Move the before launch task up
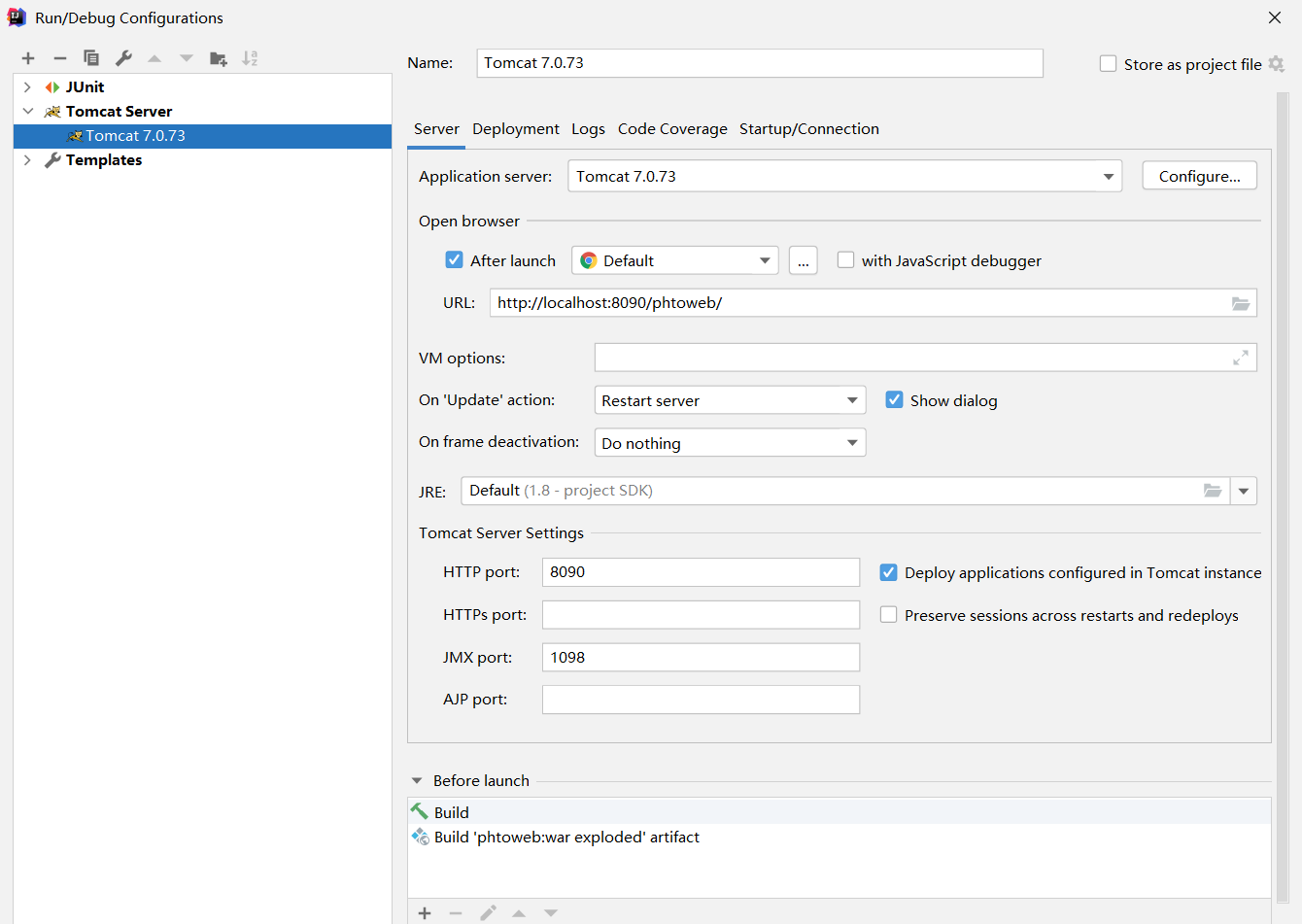Screen dimensions: 1302x924 pos(519,912)
